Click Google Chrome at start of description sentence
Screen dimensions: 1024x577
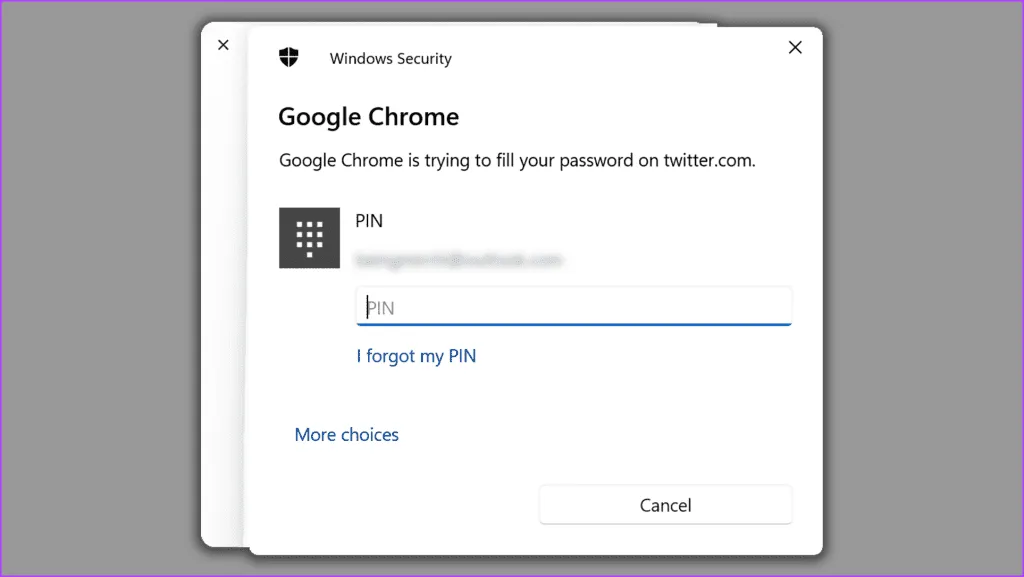pyautogui.click(x=337, y=160)
